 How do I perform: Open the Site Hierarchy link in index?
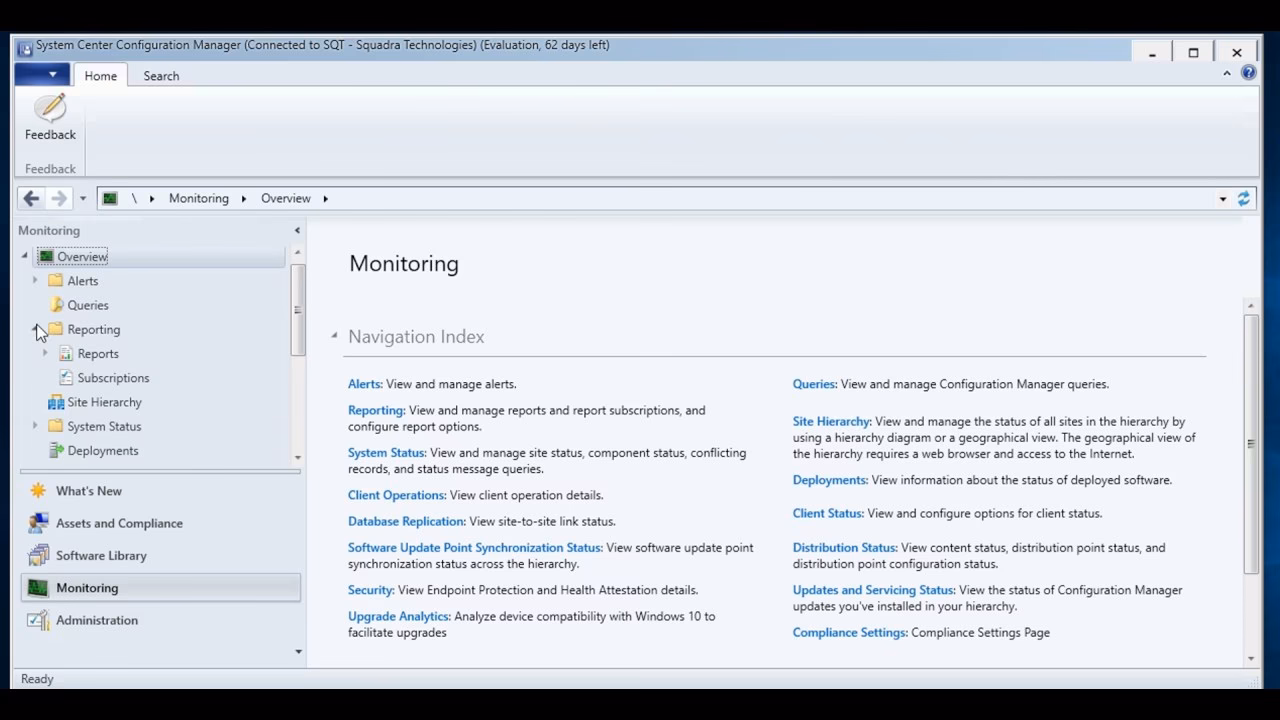pyautogui.click(x=832, y=422)
